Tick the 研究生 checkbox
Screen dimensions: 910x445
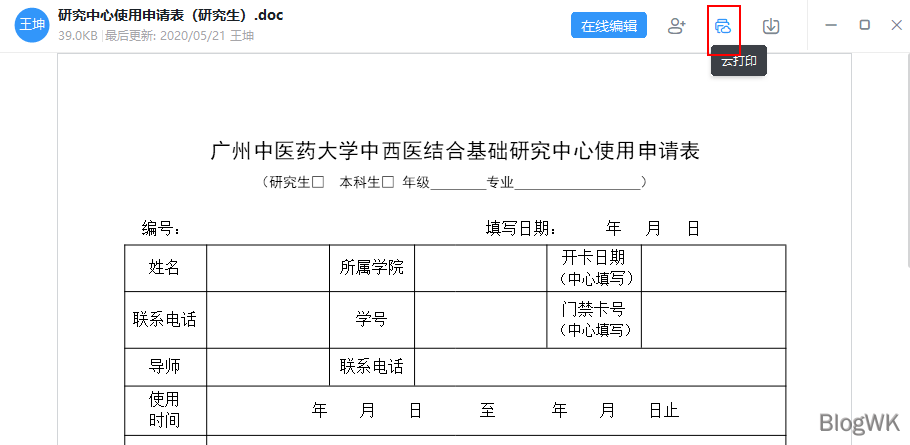coord(317,183)
